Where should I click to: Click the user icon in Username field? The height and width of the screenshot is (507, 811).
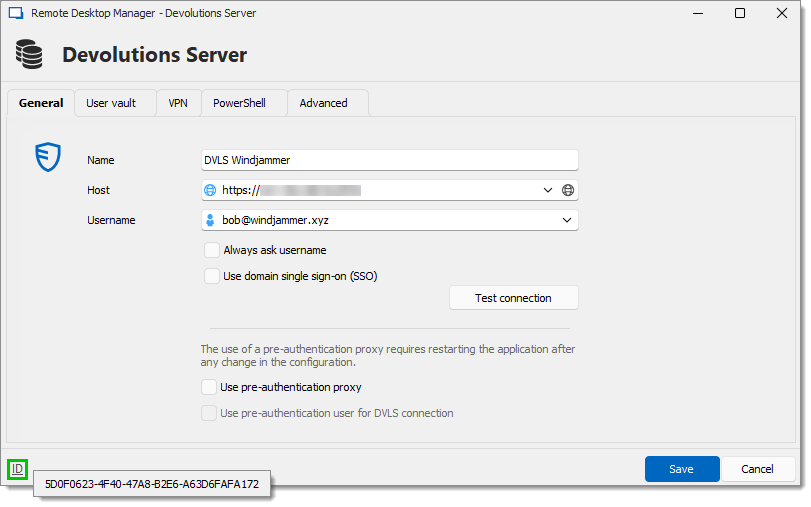210,220
